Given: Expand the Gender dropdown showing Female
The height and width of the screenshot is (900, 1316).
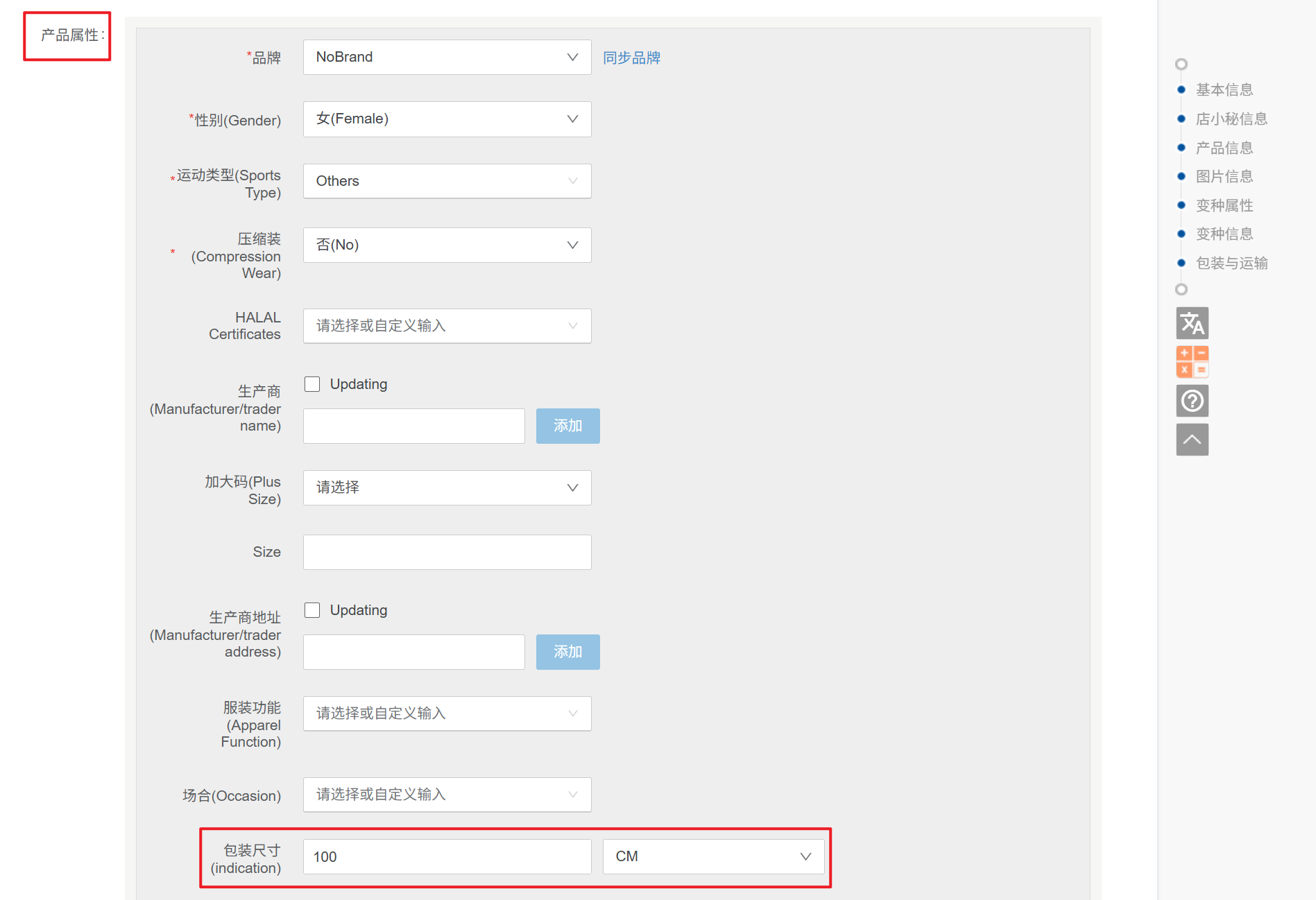Looking at the screenshot, I should 447,119.
